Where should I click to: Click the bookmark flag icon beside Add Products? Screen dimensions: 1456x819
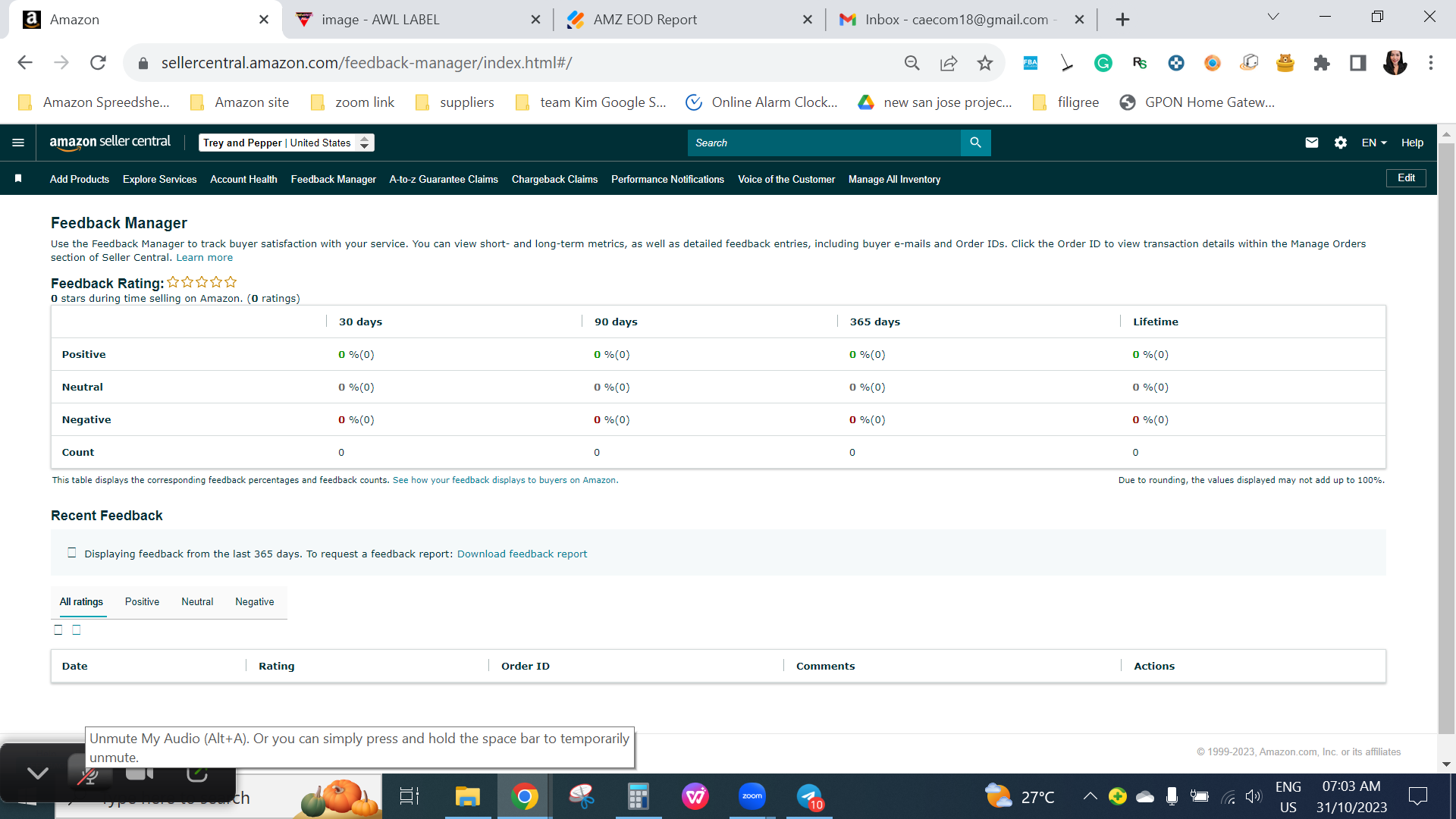click(18, 178)
